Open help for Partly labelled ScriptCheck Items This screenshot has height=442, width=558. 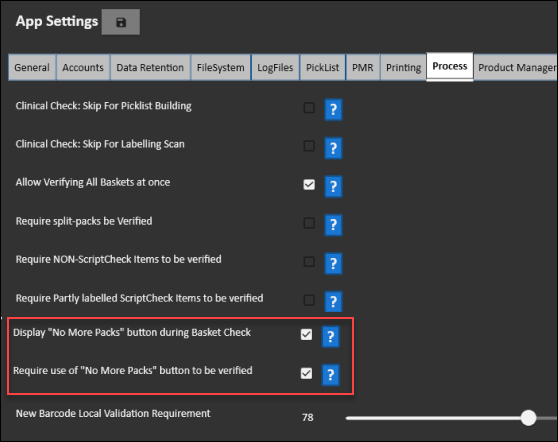click(333, 302)
